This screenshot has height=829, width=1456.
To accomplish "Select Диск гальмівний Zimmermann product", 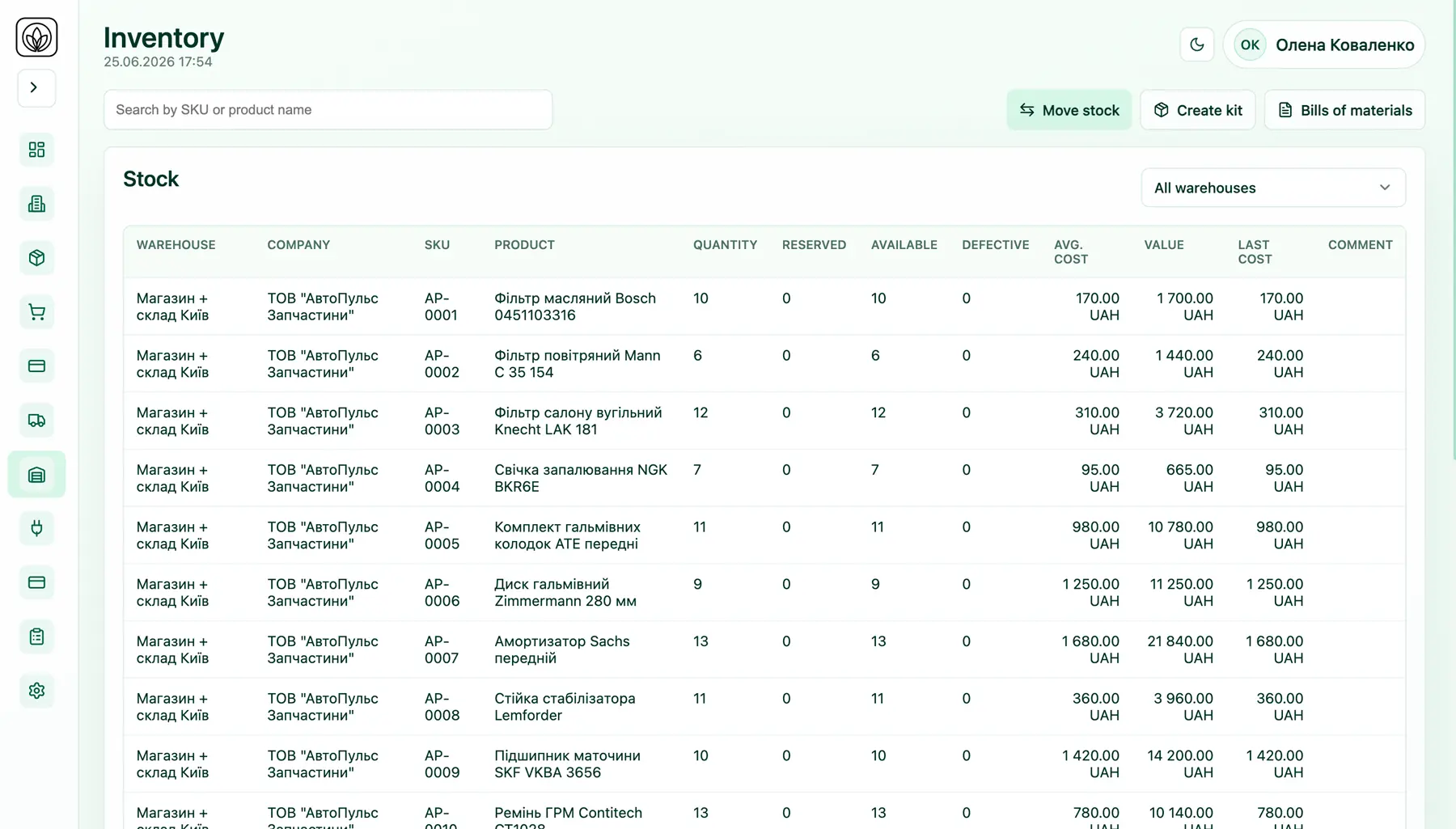I will (565, 593).
